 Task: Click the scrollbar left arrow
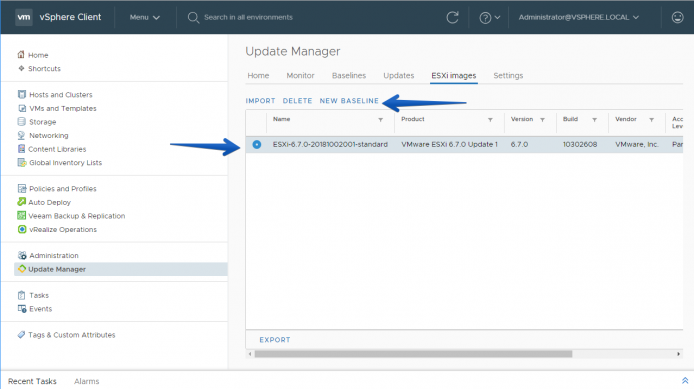(x=250, y=354)
